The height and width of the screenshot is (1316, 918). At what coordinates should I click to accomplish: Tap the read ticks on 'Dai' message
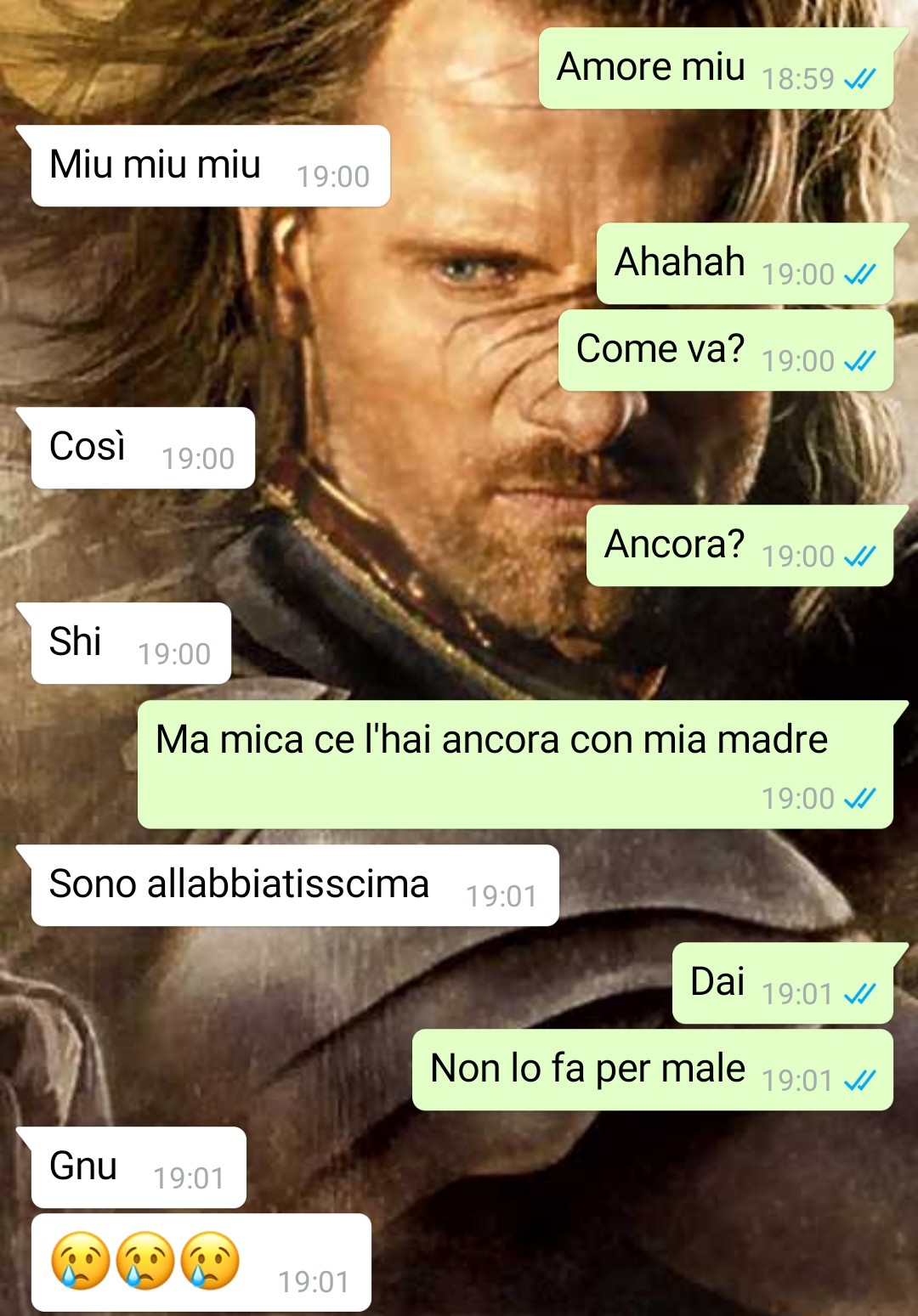tap(859, 994)
